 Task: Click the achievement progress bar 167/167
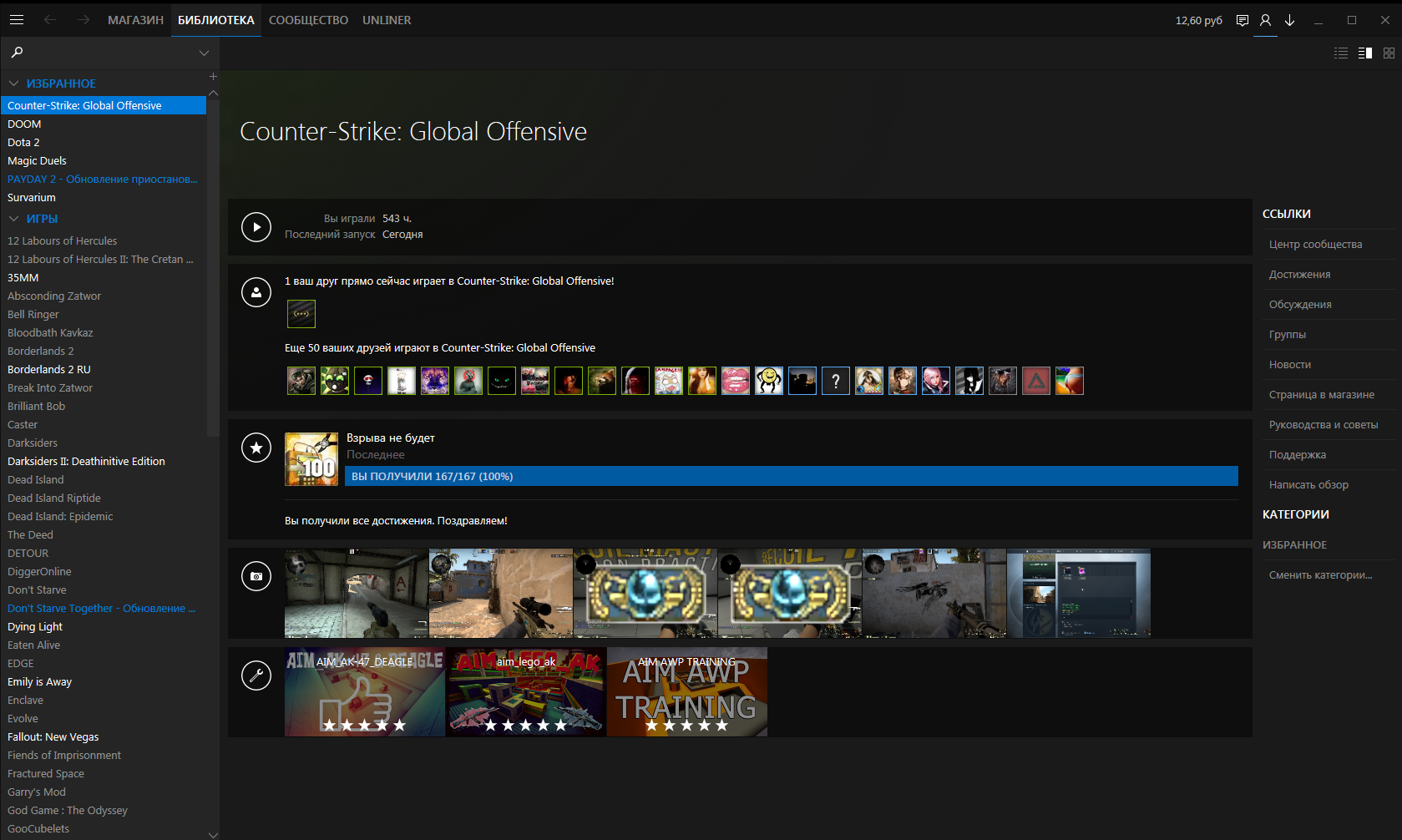click(x=792, y=476)
